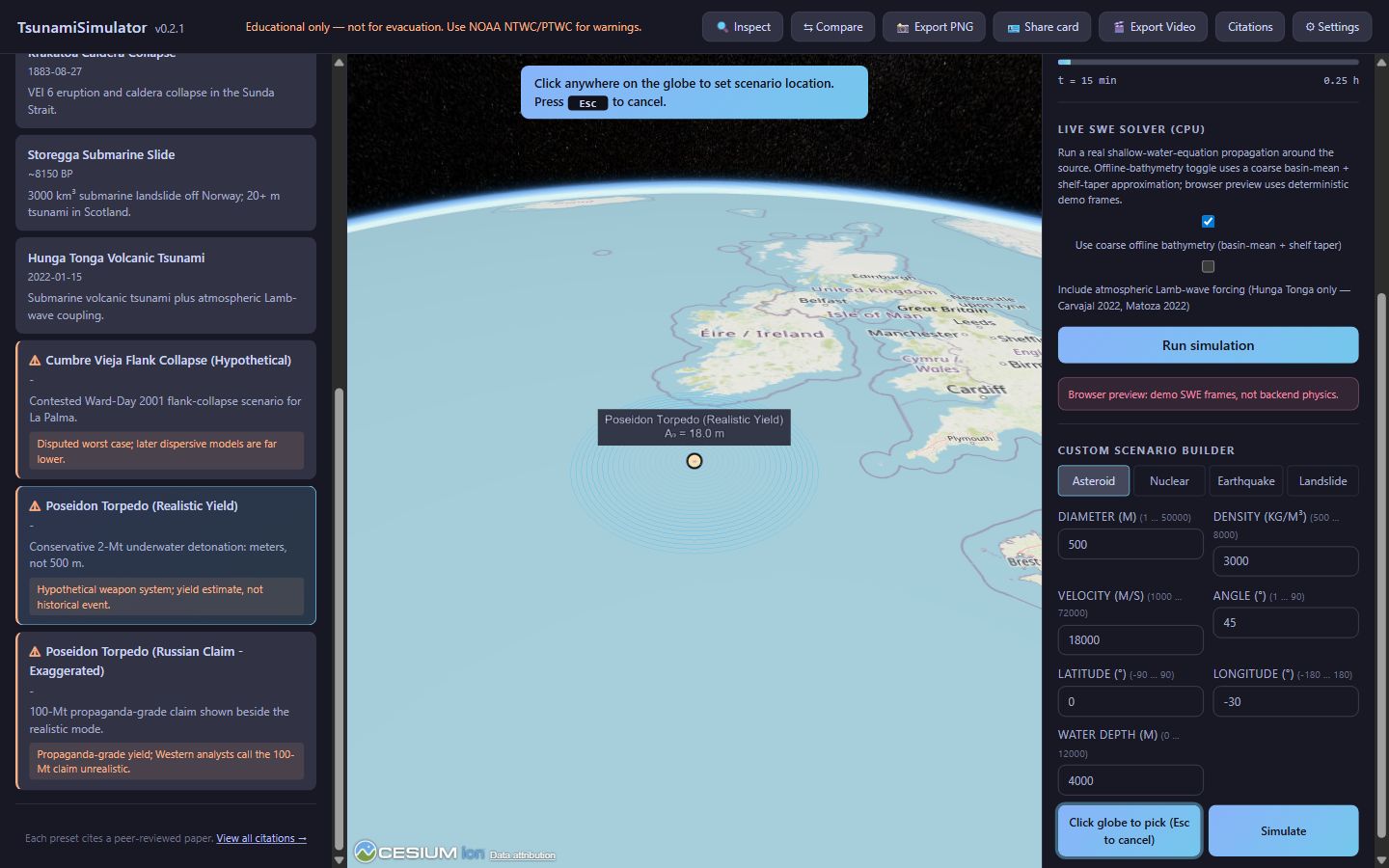This screenshot has height=868, width=1389.
Task: Uncheck the coarse offline bathymetry checkbox
Action: [x=1208, y=222]
